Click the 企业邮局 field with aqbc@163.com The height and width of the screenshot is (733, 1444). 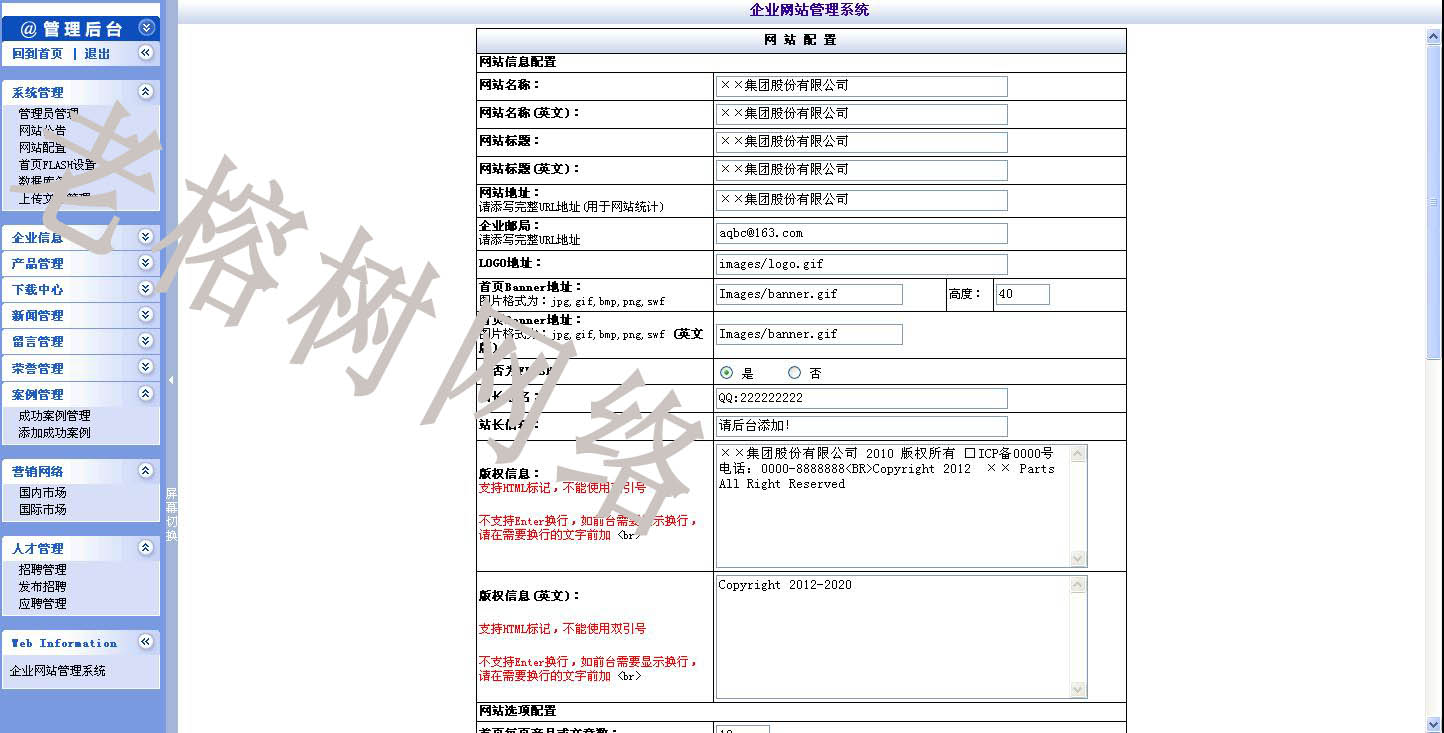point(861,233)
